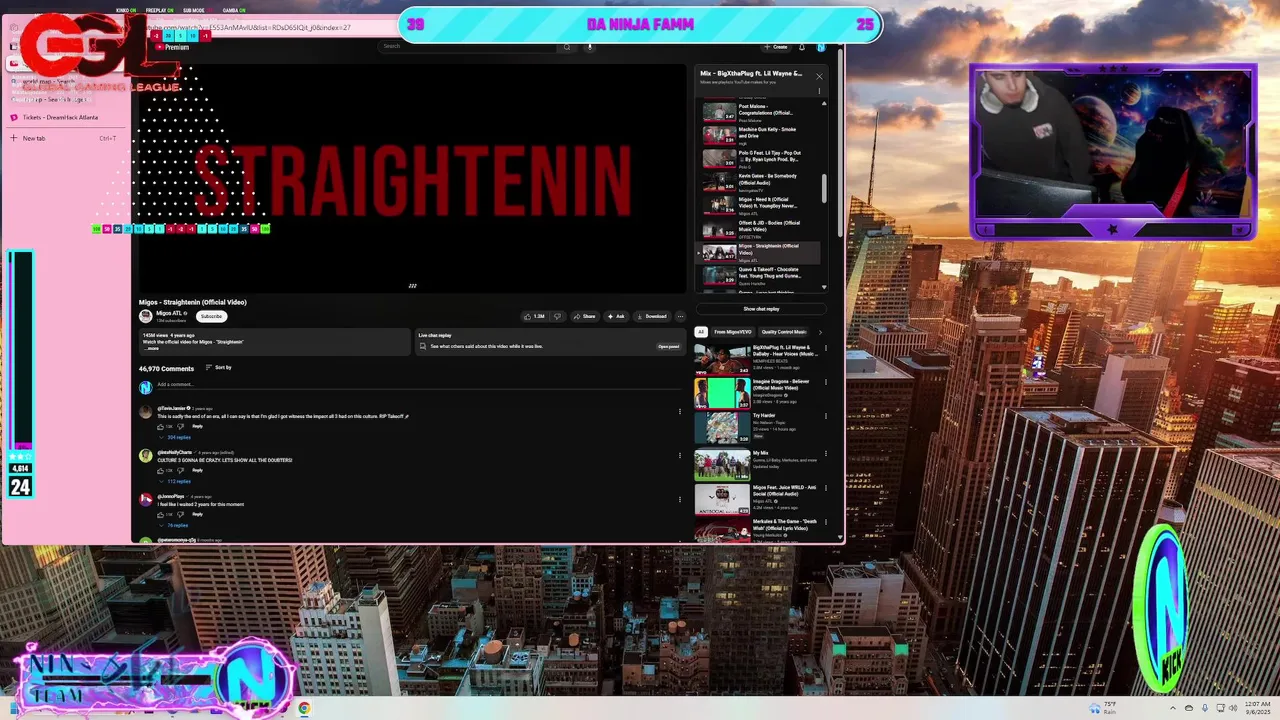Expand video description with ...more
This screenshot has width=1280, height=720.
tap(152, 348)
